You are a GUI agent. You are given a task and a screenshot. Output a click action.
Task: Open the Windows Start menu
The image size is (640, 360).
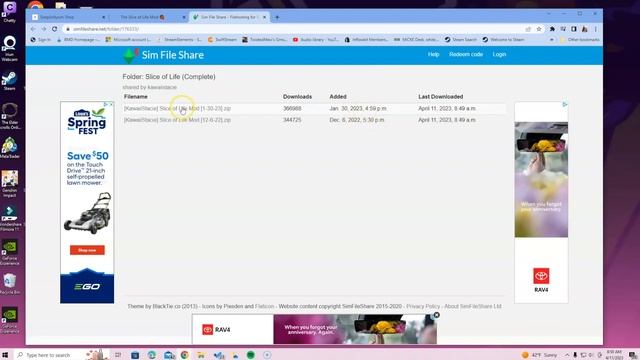click(x=5, y=355)
